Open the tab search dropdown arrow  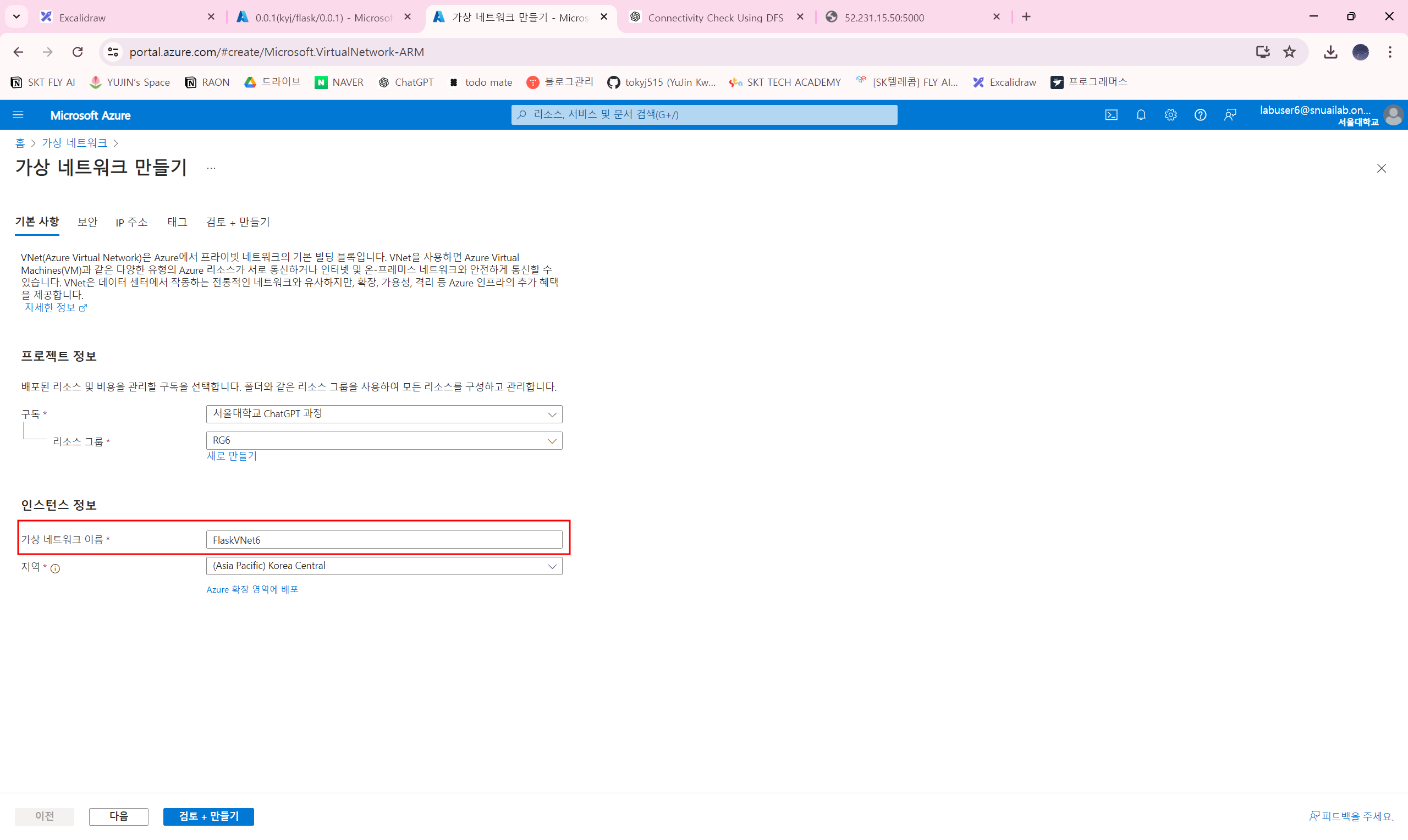click(x=16, y=17)
